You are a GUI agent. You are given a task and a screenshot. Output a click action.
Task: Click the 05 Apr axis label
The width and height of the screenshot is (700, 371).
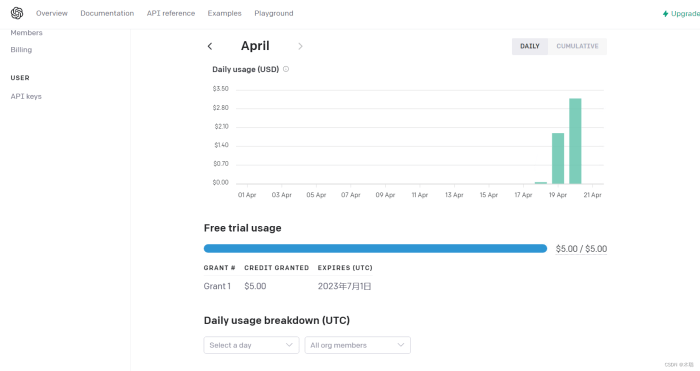317,195
